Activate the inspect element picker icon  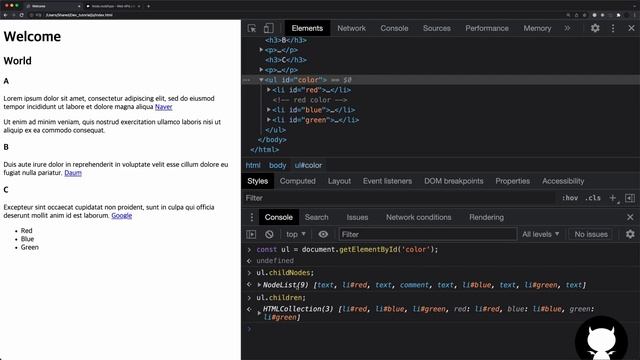252,28
